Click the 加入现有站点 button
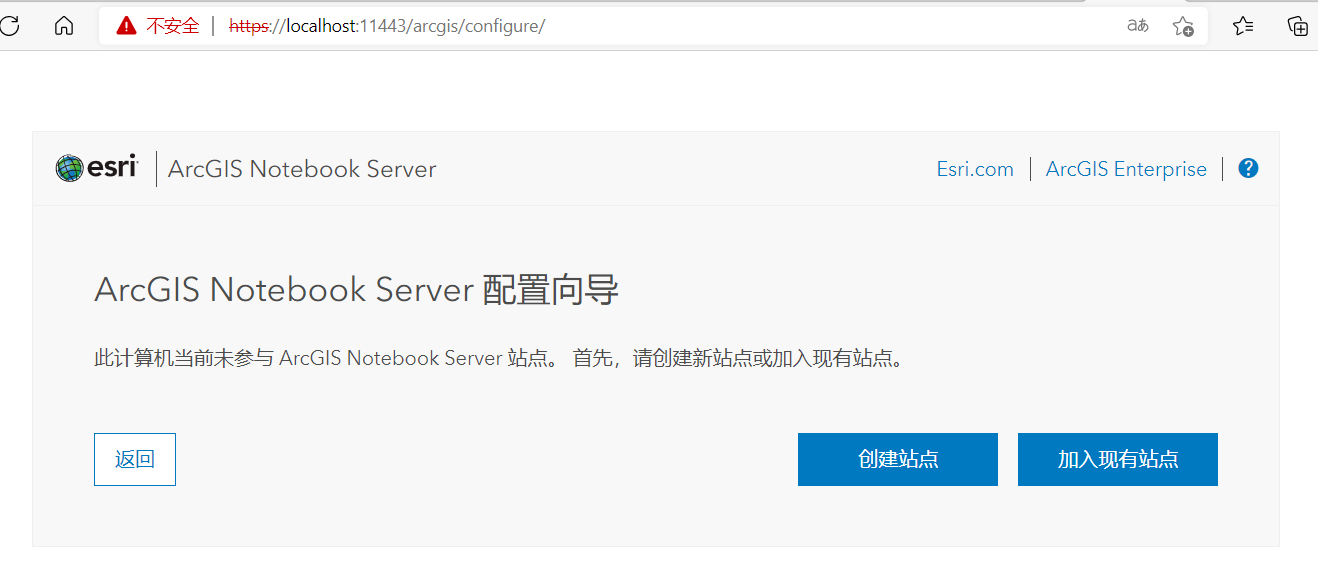This screenshot has width=1318, height=572. point(1118,459)
